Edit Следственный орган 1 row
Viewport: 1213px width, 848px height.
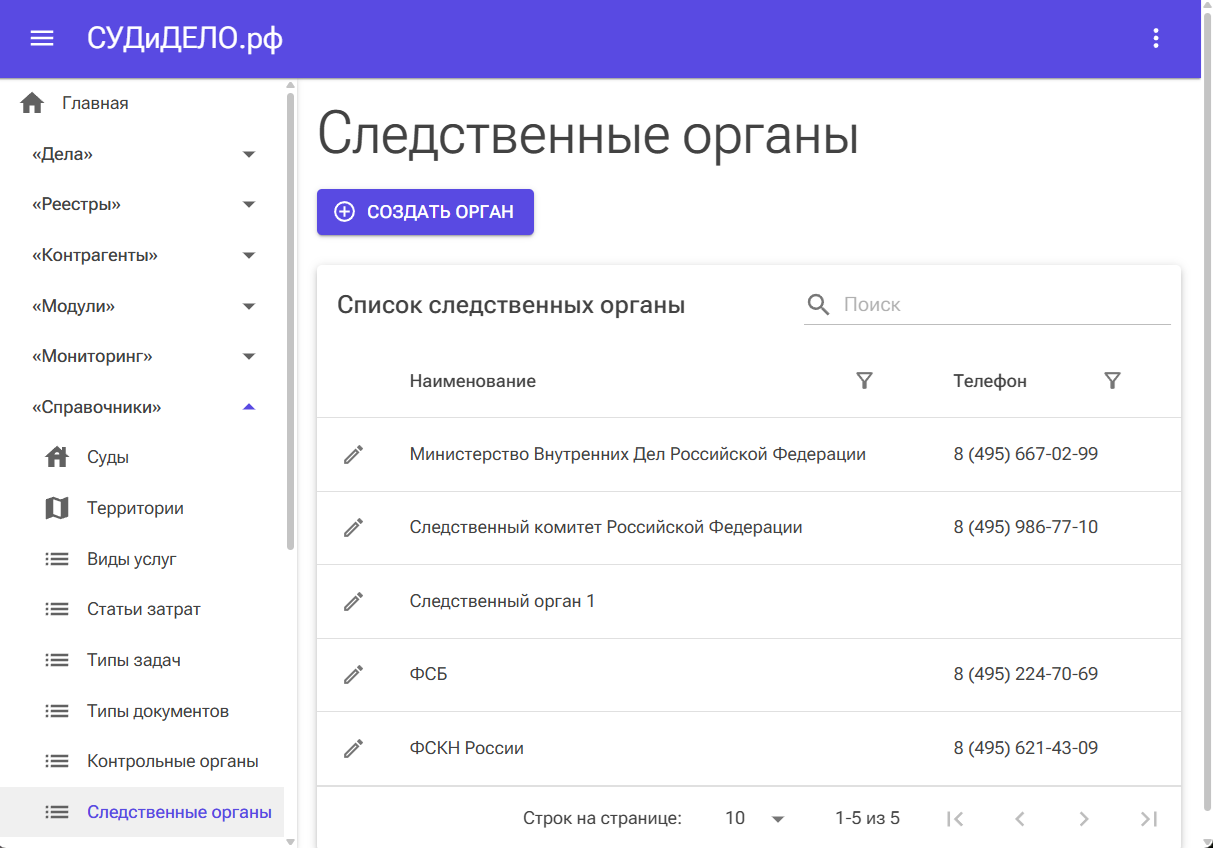[353, 602]
